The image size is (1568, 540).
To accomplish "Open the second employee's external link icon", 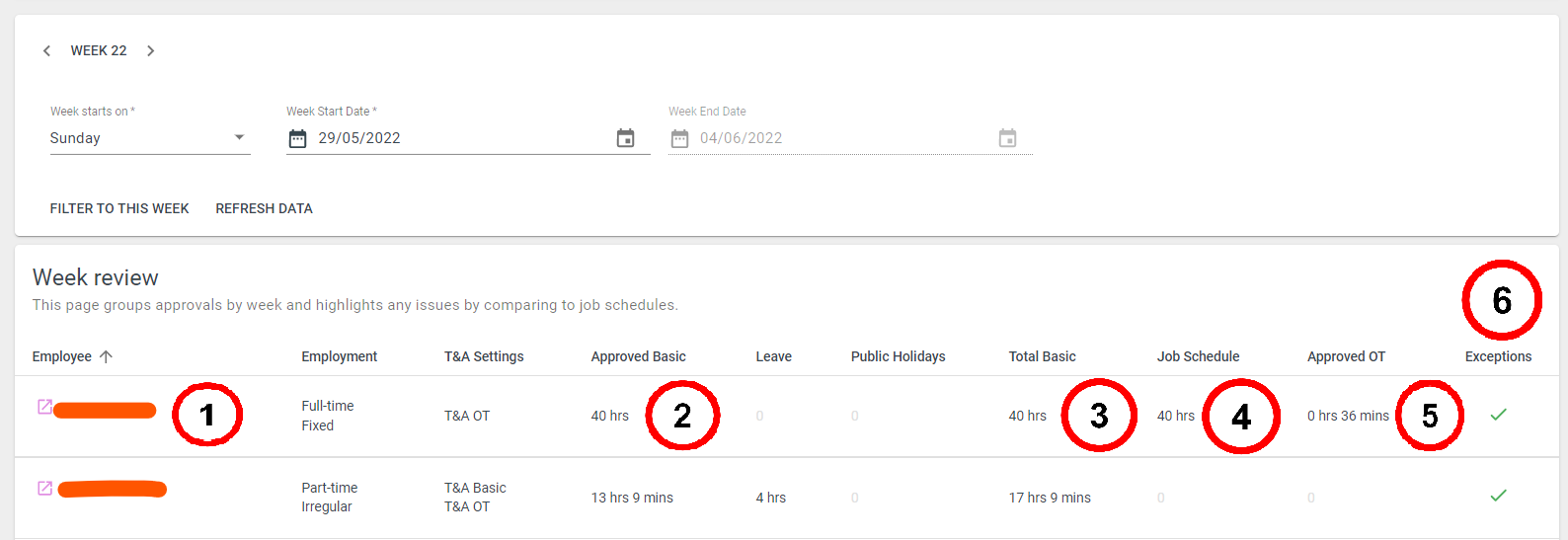I will pos(44,488).
